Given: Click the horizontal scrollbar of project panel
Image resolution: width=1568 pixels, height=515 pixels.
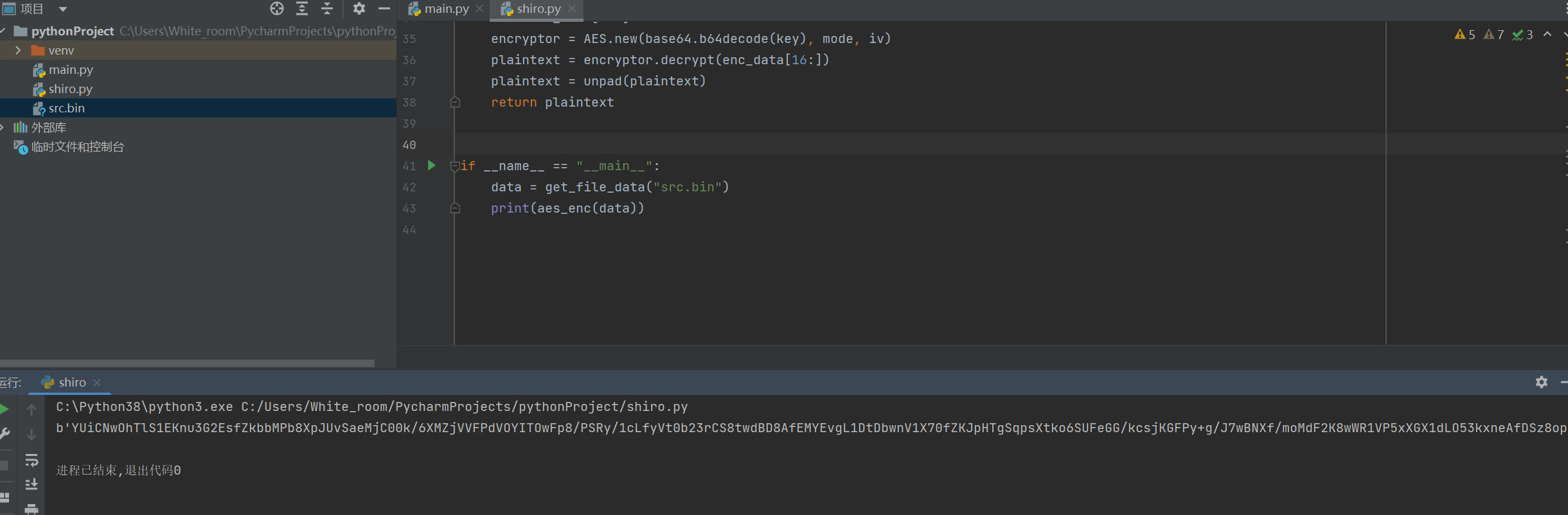Looking at the screenshot, I should coord(187,363).
